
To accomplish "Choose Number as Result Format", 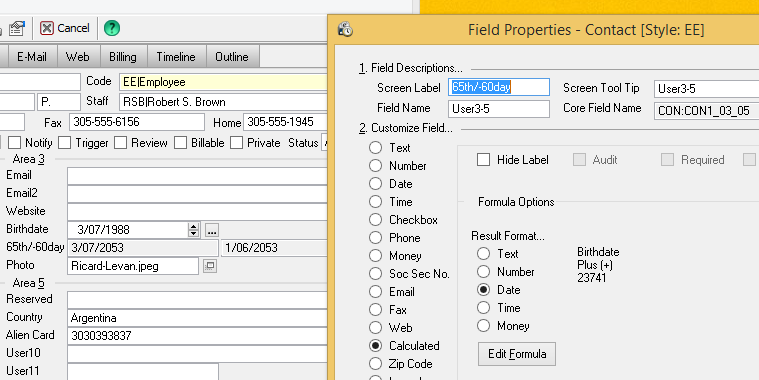I will pos(484,272).
